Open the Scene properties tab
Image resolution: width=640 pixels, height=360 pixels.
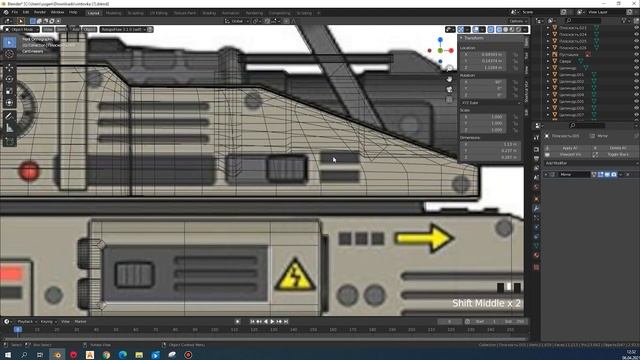(x=536, y=178)
